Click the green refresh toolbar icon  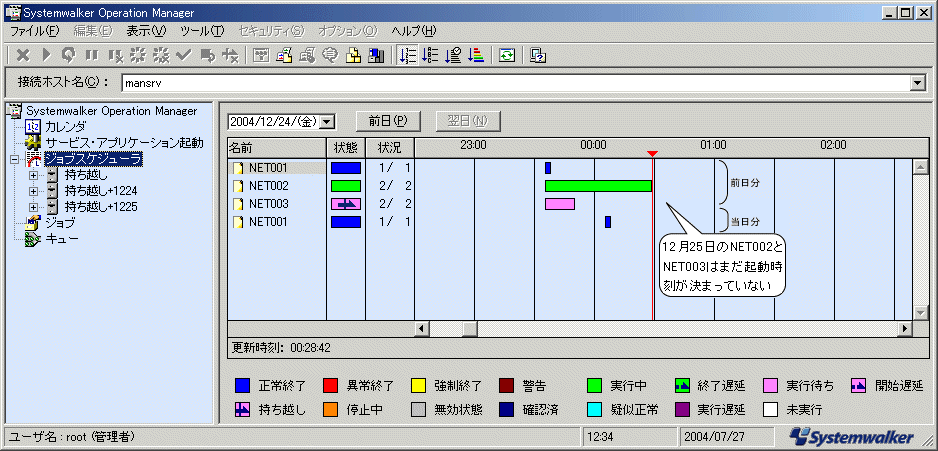pyautogui.click(x=507, y=56)
